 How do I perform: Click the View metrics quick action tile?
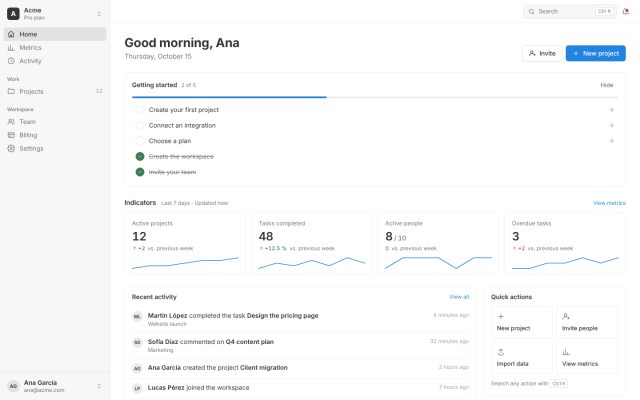(x=587, y=358)
